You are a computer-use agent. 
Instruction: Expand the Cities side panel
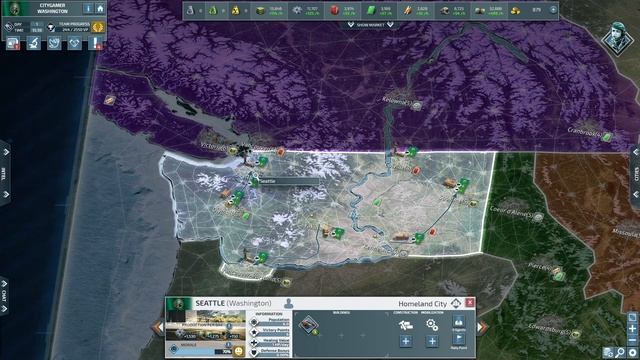[x=635, y=173]
